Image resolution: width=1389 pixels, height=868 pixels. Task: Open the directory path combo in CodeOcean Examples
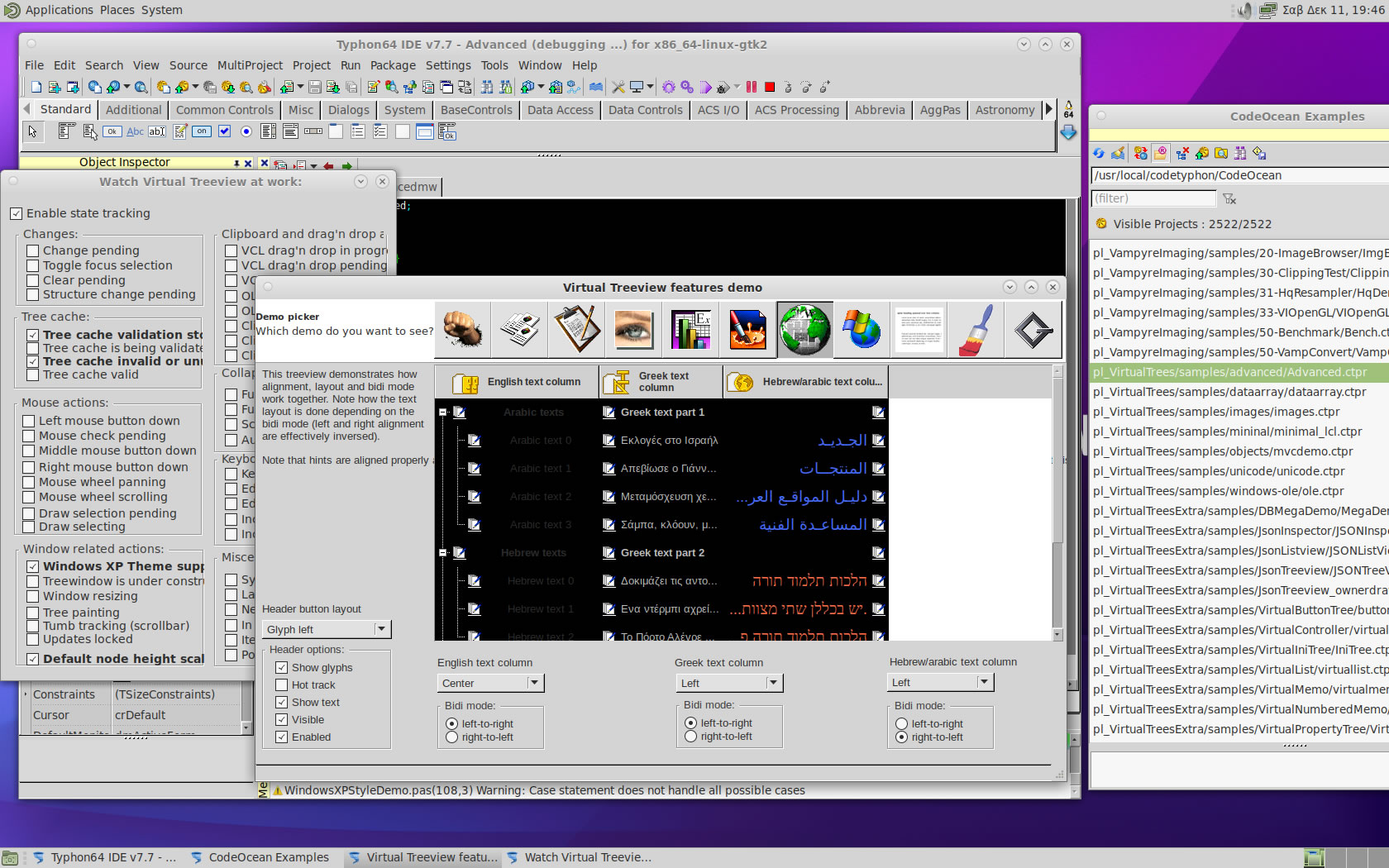click(x=1239, y=175)
